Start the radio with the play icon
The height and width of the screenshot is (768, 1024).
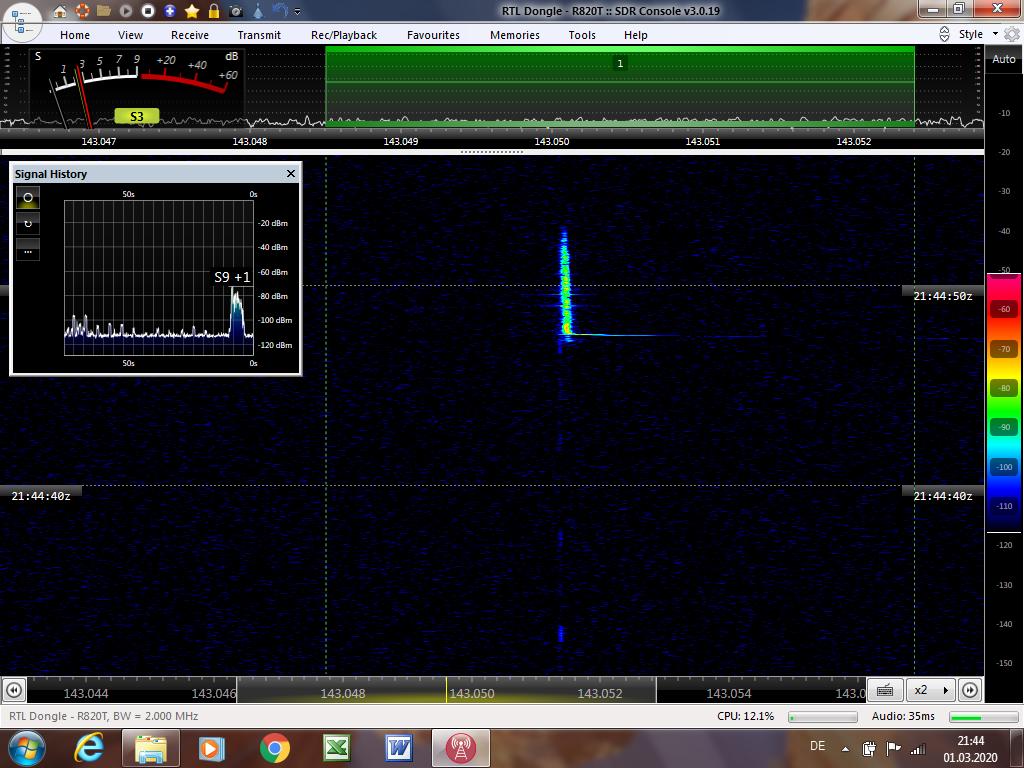click(x=126, y=10)
